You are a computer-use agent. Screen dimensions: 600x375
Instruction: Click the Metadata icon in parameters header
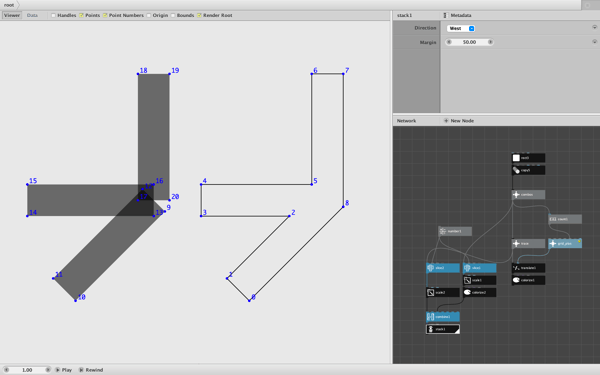coord(445,15)
